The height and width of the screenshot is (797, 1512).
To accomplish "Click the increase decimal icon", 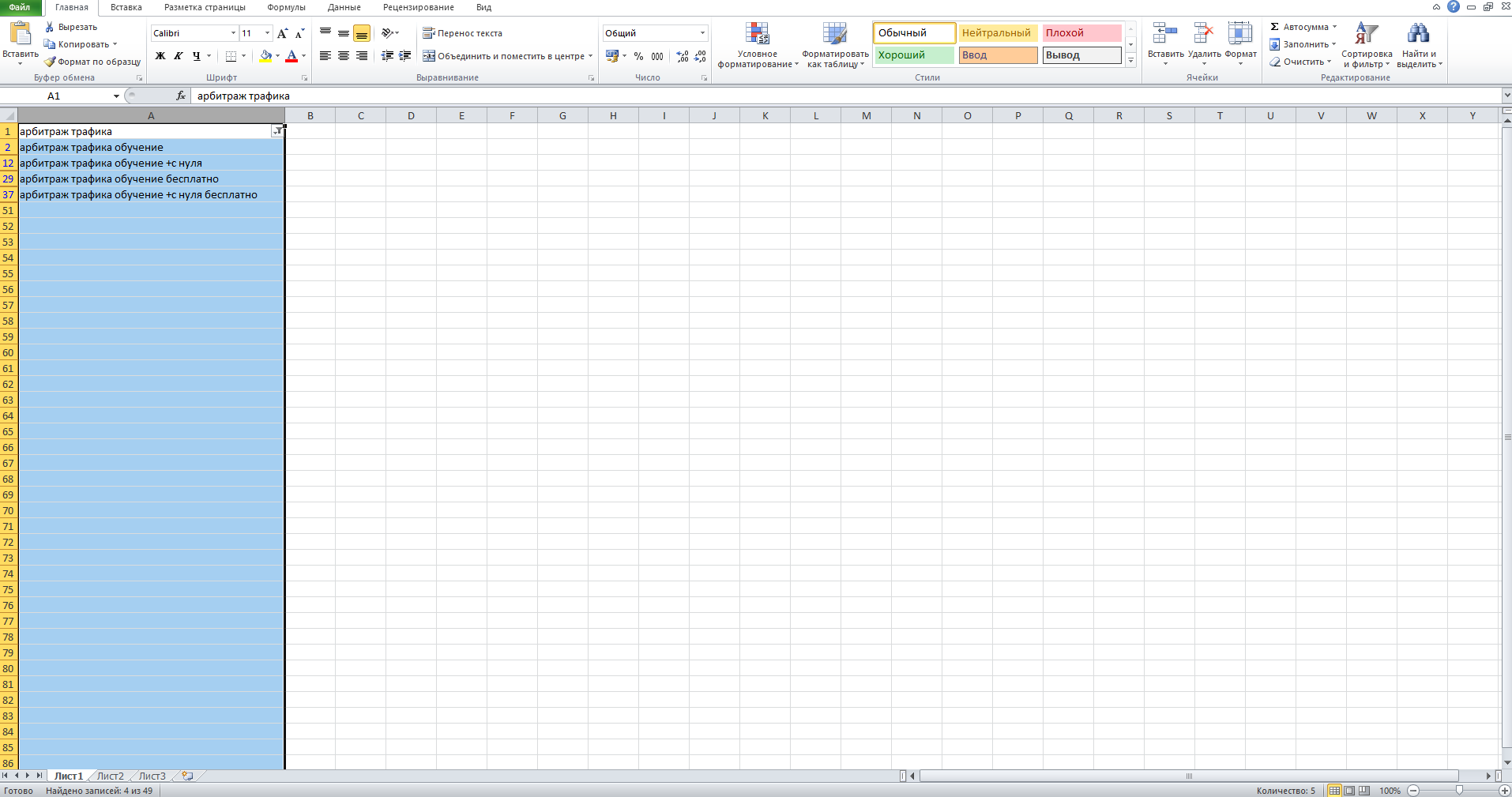I will pos(683,56).
